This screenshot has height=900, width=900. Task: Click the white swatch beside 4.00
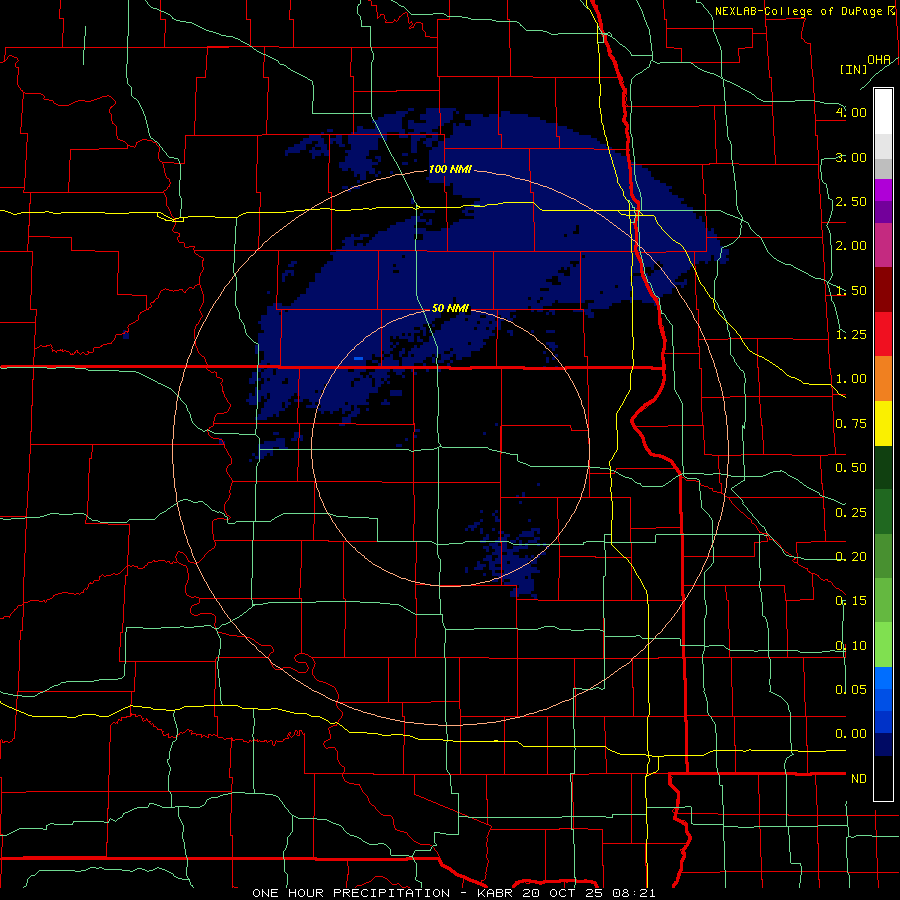[883, 112]
